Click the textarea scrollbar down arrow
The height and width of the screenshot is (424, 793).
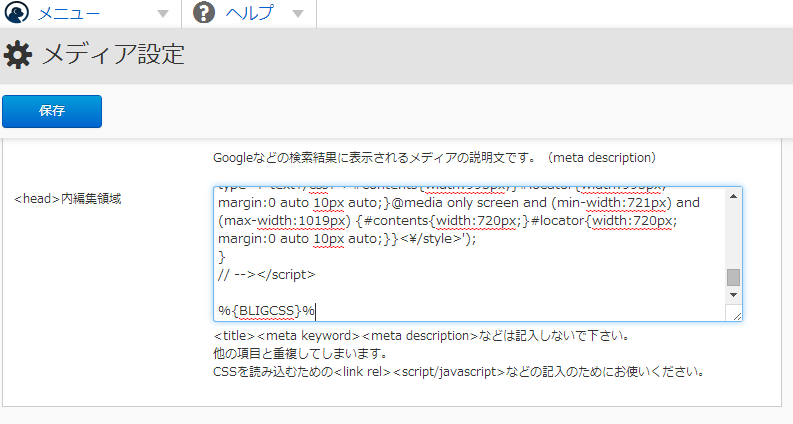(x=733, y=295)
